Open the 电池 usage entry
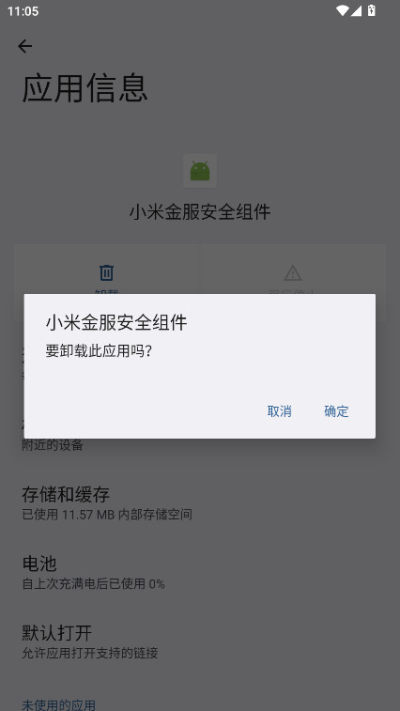400x711 pixels. (x=200, y=572)
